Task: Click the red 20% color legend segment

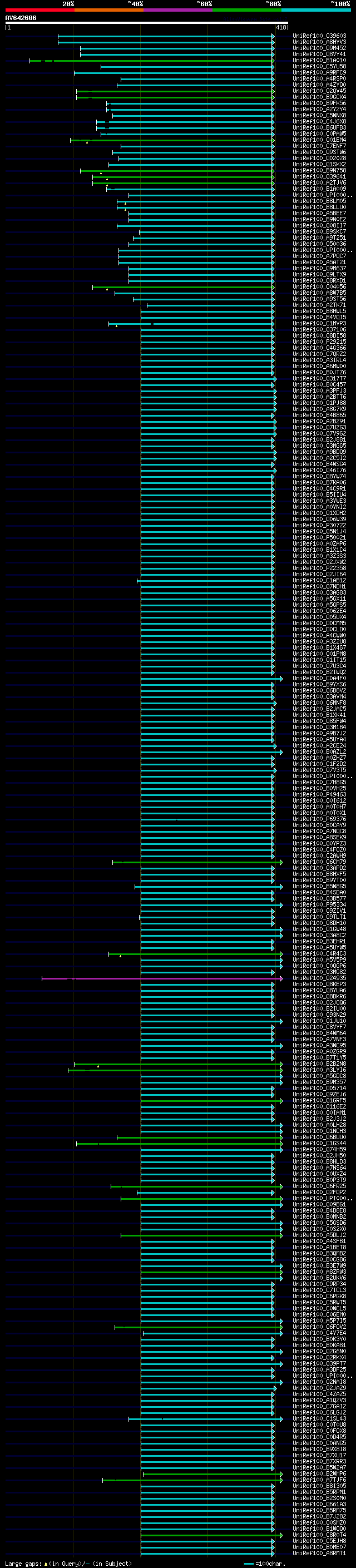Action: (40, 10)
